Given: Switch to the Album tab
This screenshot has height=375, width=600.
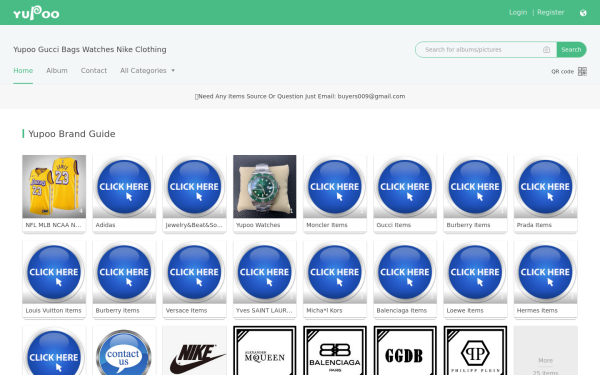Looking at the screenshot, I should click(x=57, y=71).
